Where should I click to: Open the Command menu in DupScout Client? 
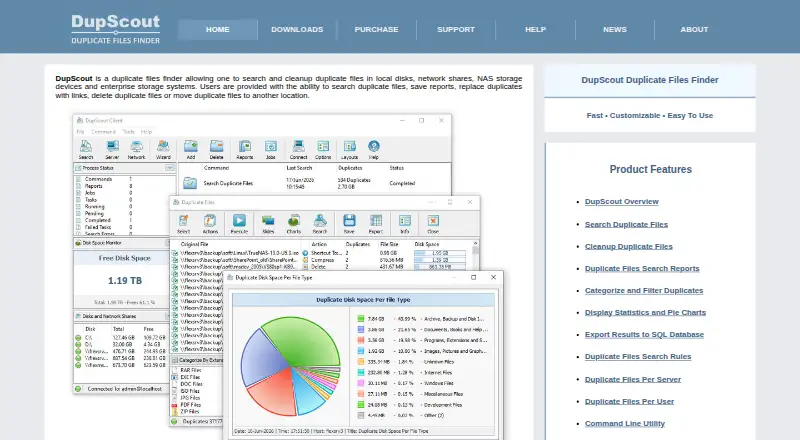click(x=103, y=132)
